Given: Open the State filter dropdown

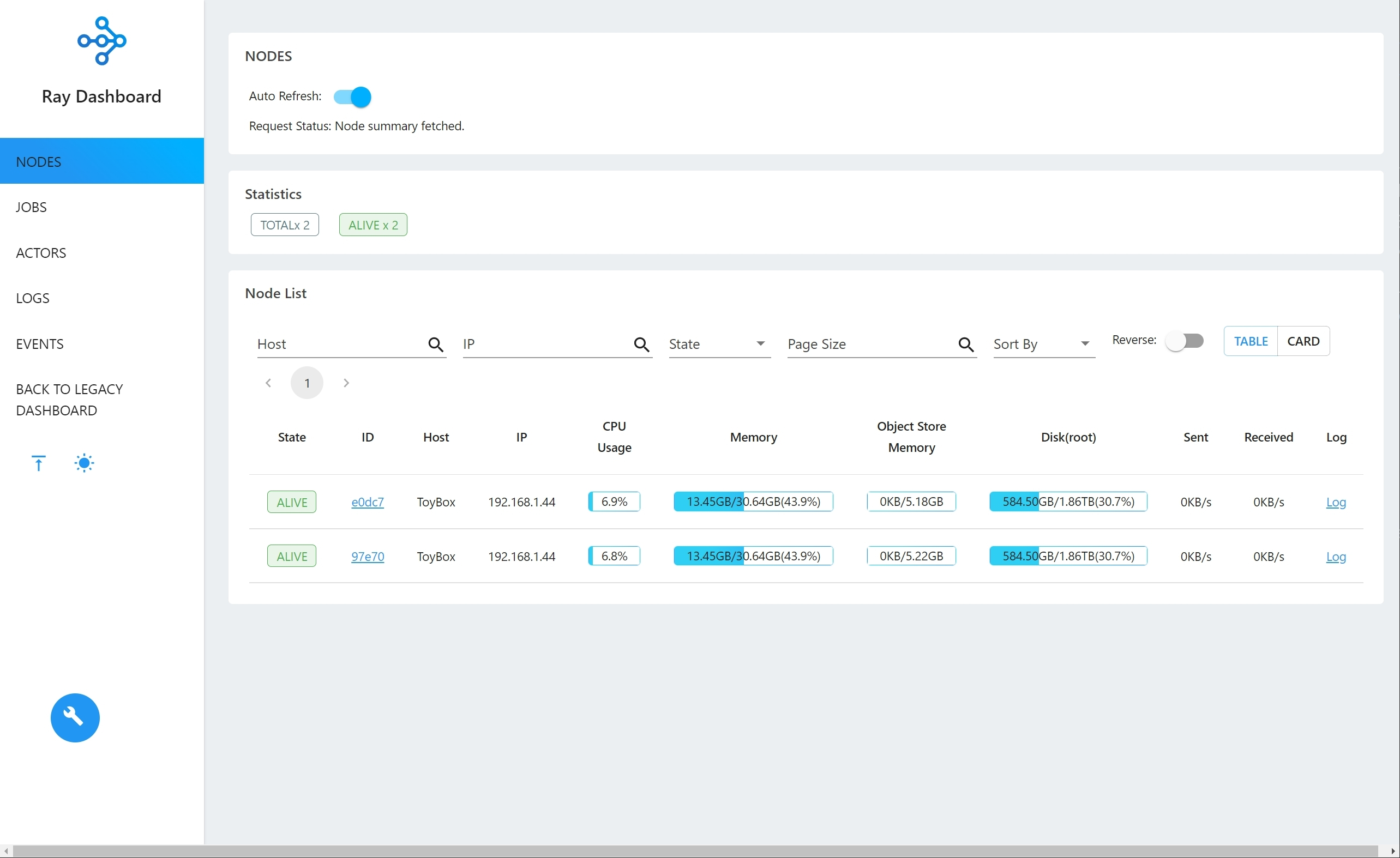Looking at the screenshot, I should [x=719, y=344].
